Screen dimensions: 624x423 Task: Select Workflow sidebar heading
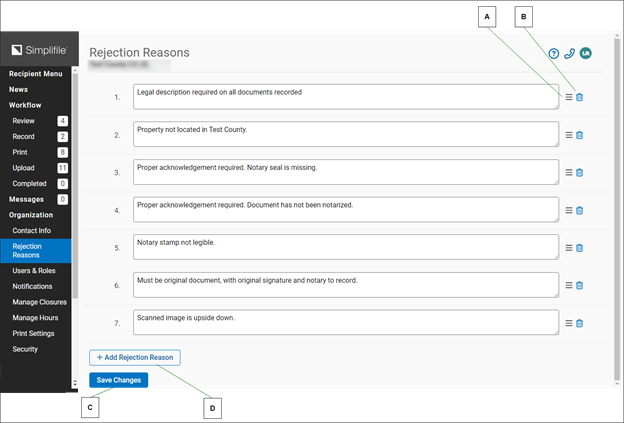coord(25,105)
